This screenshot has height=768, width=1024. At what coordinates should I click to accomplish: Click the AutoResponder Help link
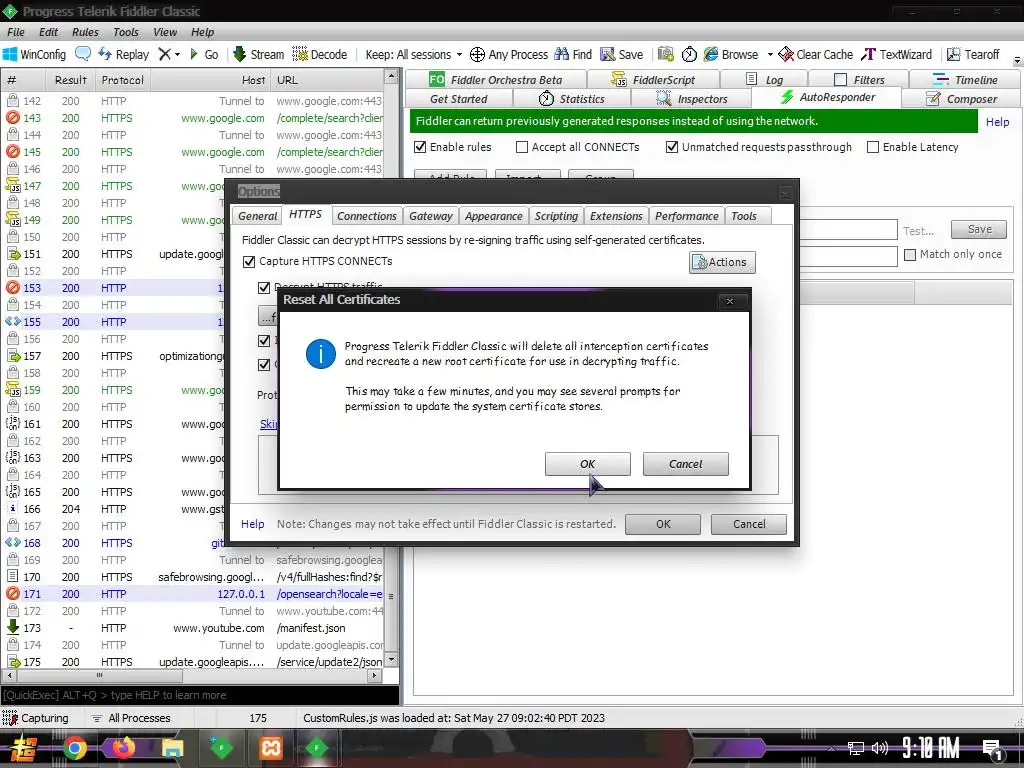[997, 122]
